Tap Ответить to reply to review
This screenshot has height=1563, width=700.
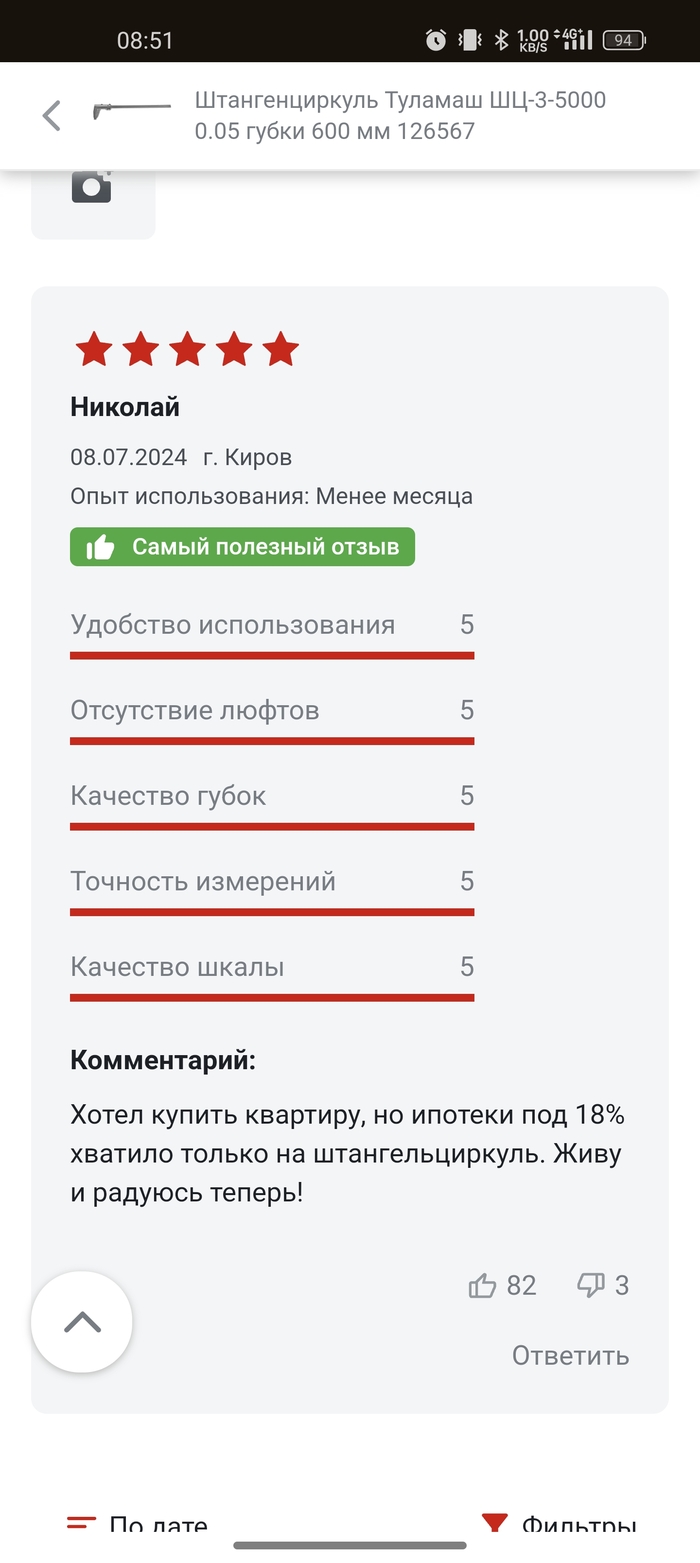point(570,1355)
